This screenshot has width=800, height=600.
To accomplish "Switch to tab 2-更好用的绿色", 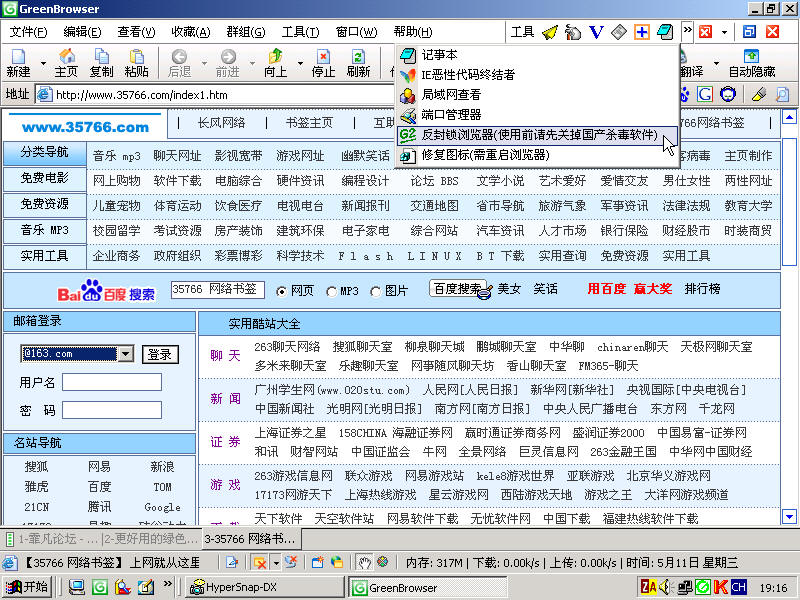I will (x=150, y=539).
